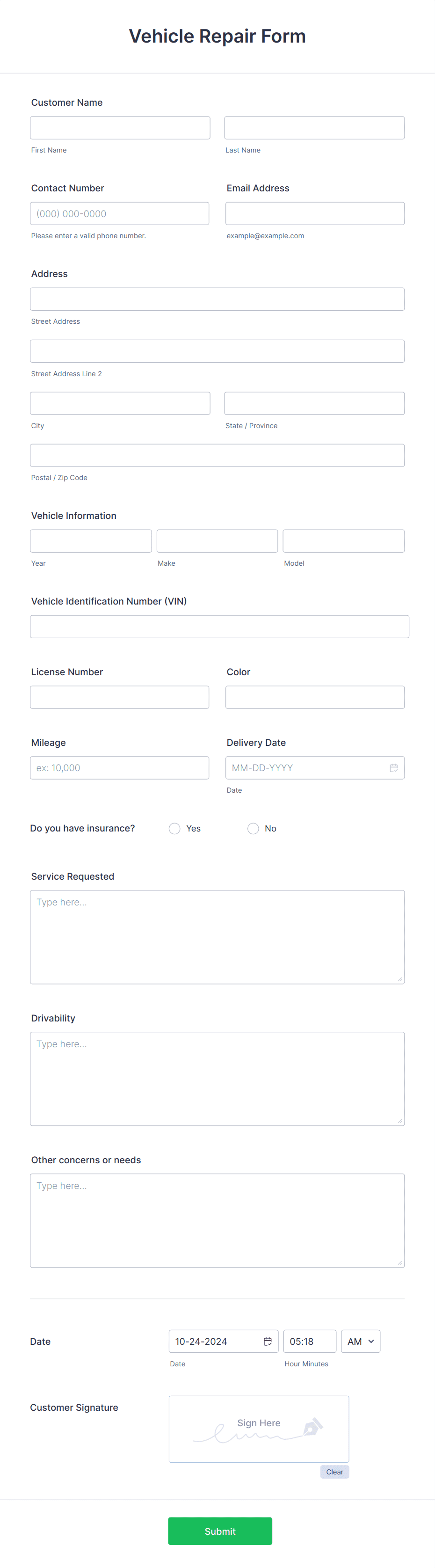Click the Vehicle Identification Number field
This screenshot has width=435, height=1568.
pyautogui.click(x=219, y=627)
